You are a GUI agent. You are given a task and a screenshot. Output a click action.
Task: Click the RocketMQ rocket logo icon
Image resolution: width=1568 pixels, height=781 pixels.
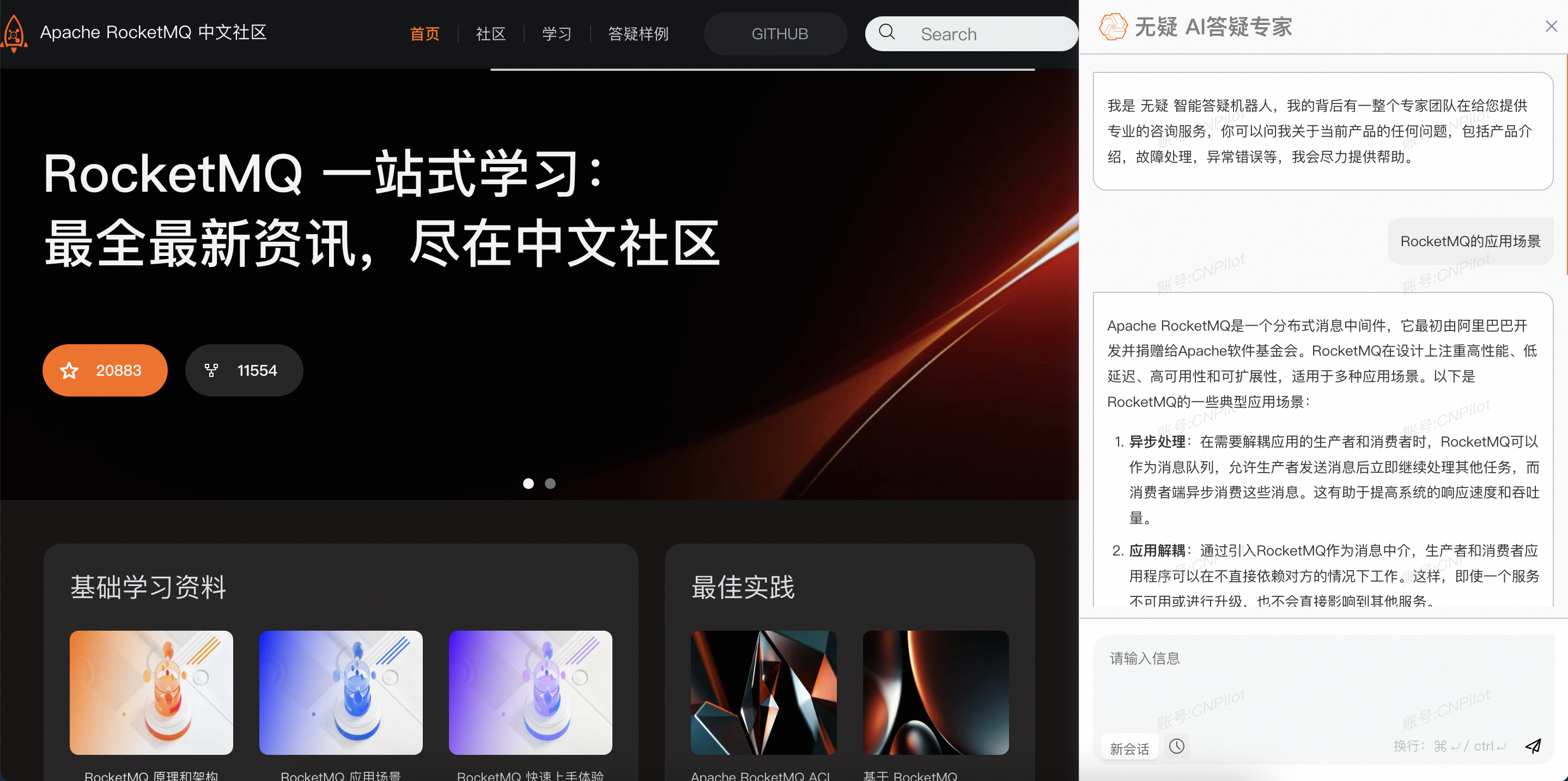pos(14,33)
